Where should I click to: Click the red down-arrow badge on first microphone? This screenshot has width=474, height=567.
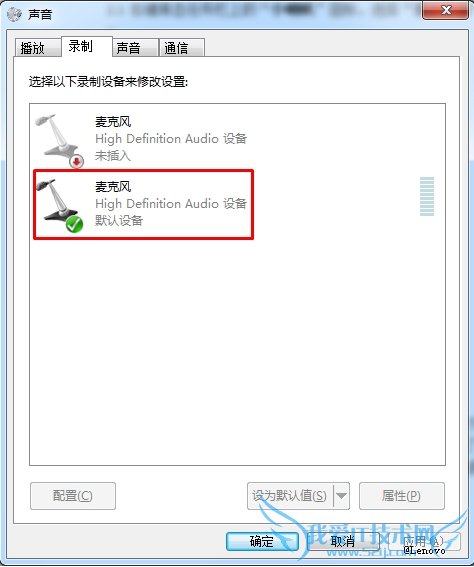click(77, 162)
